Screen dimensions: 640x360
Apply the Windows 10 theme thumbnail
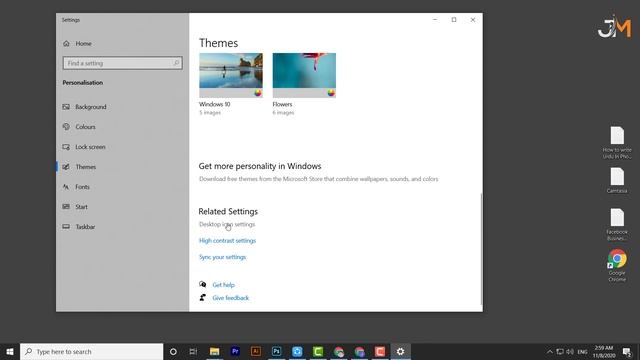coord(231,75)
